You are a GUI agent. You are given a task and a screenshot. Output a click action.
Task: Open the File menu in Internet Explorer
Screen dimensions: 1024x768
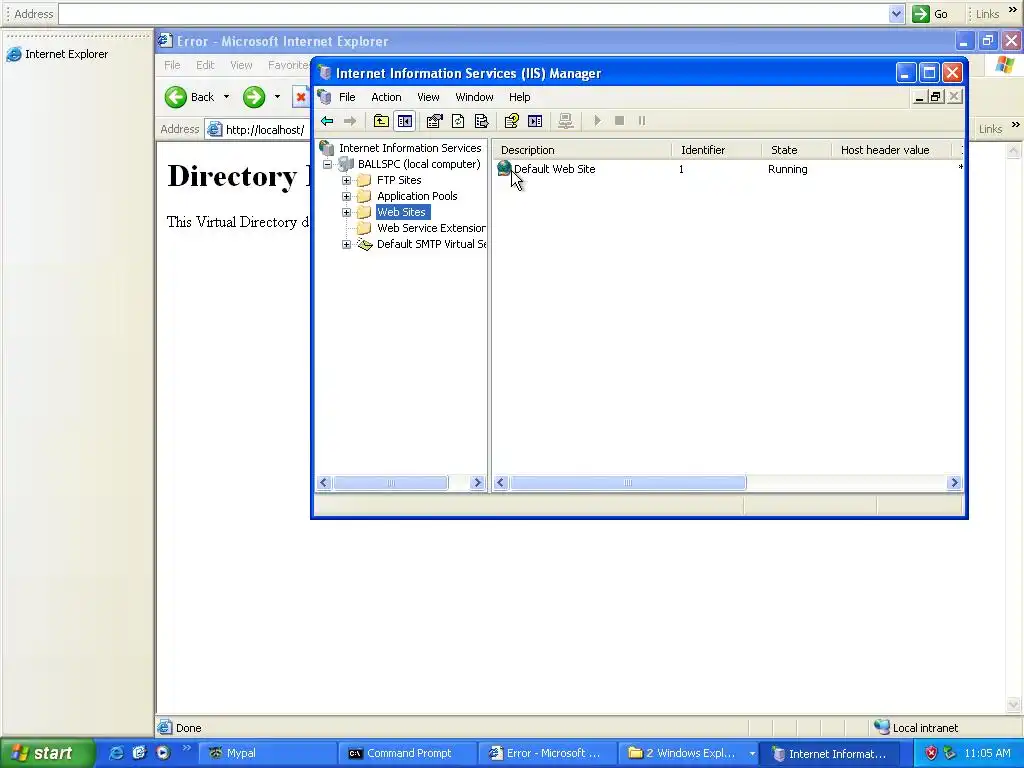pyautogui.click(x=172, y=65)
